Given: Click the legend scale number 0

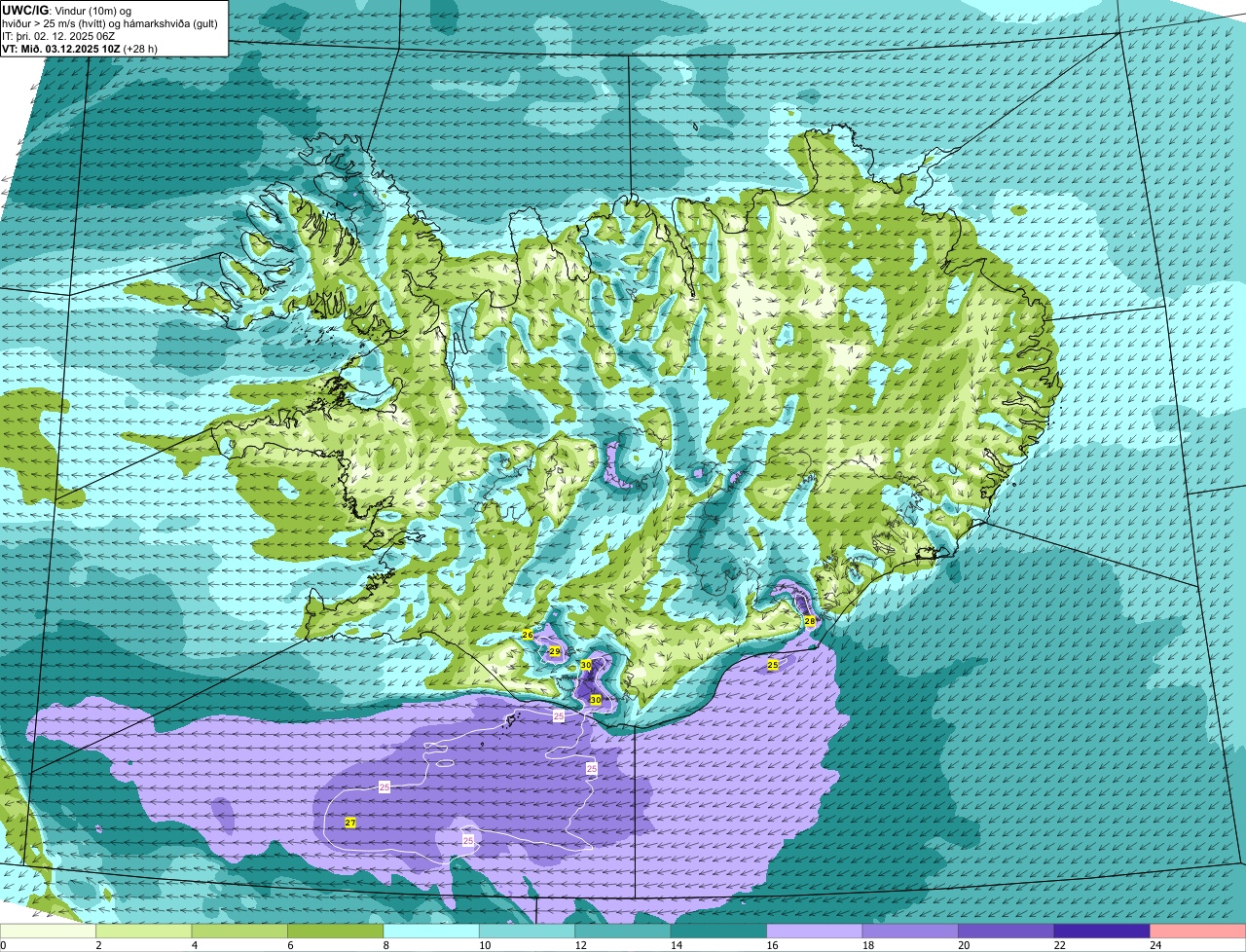Looking at the screenshot, I should (3, 945).
